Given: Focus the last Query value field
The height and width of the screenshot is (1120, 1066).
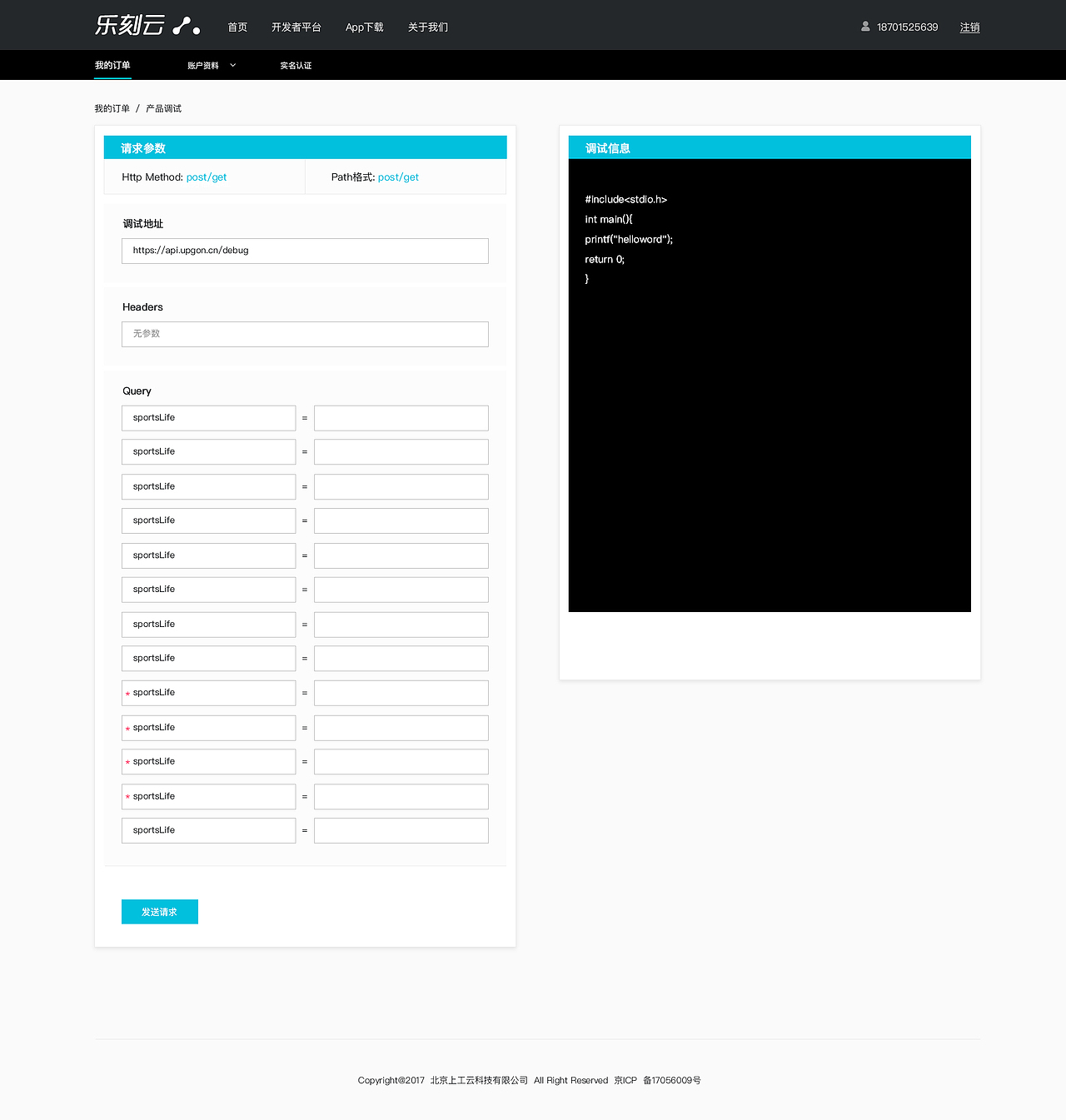Looking at the screenshot, I should point(401,830).
